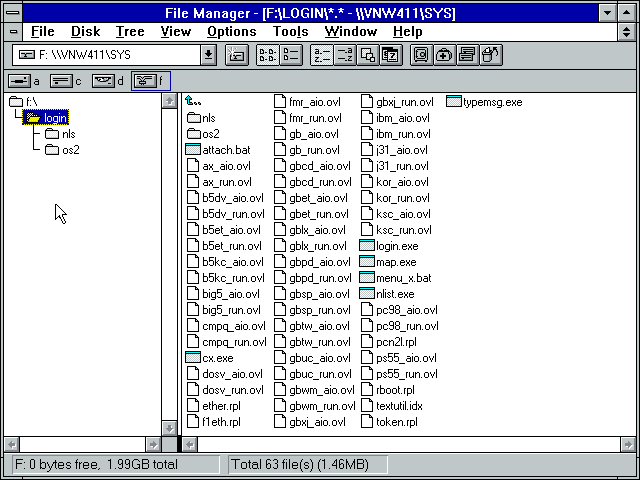Select the os2 folder in tree pane

[62, 150]
